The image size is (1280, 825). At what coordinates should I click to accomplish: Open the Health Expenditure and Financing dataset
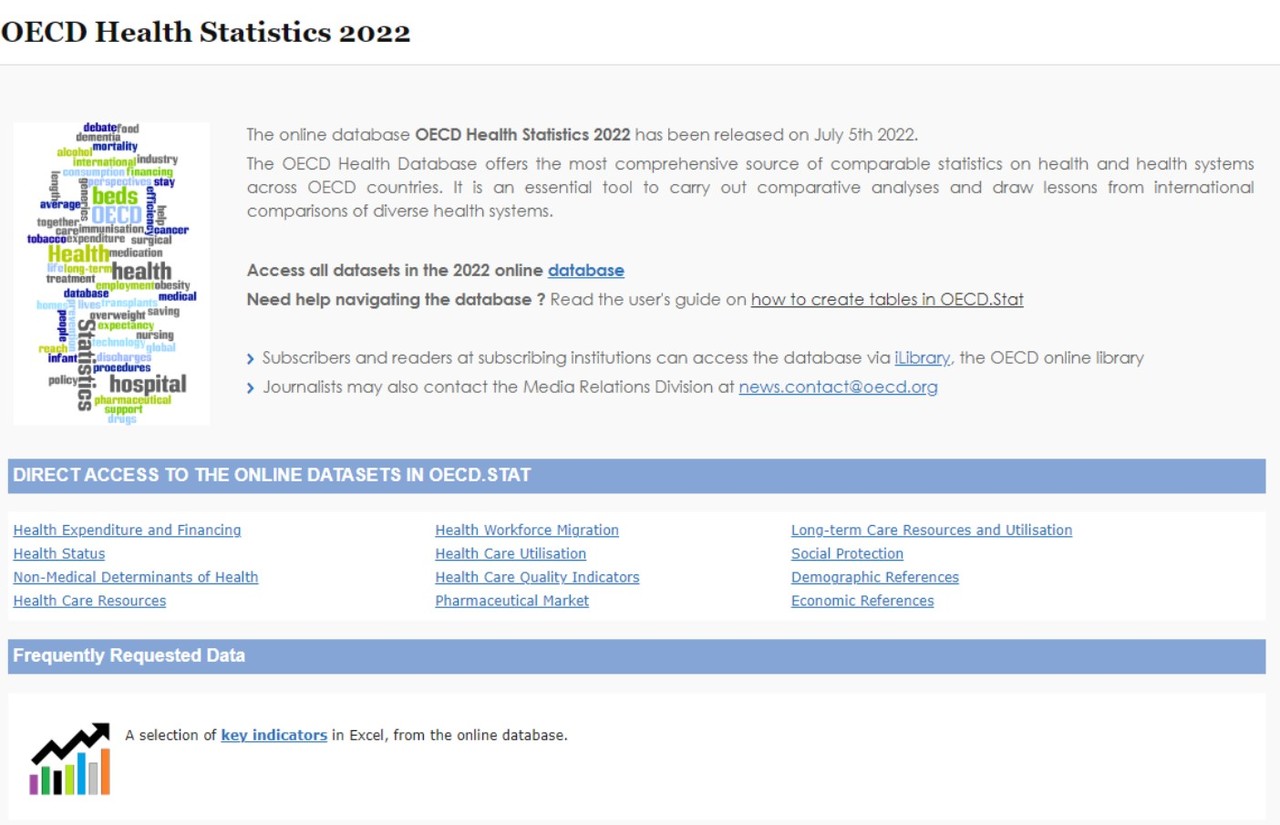(127, 530)
